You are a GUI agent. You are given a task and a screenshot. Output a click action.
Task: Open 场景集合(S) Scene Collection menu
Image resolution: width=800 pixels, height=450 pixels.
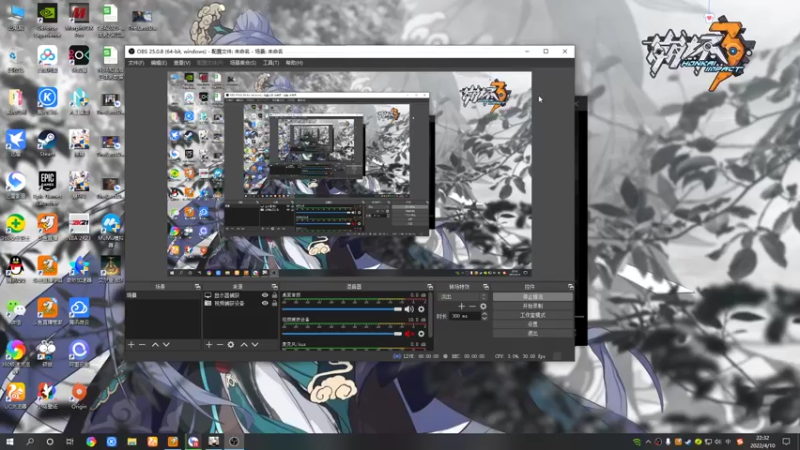243,63
